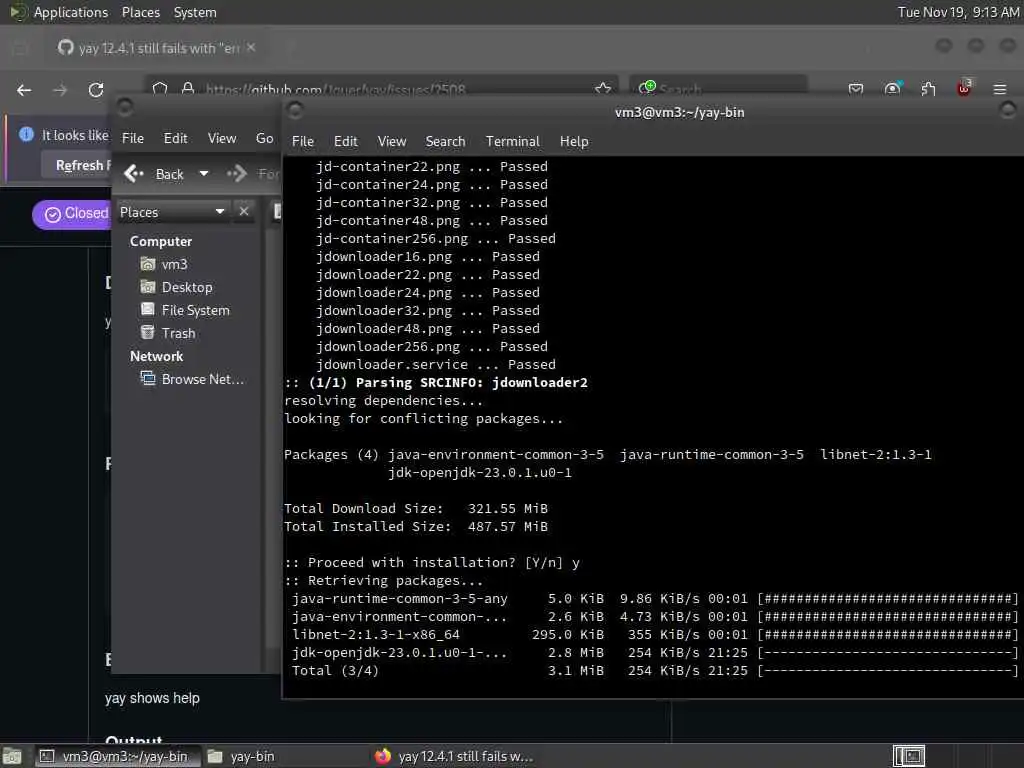
Task: Click Firefox forward arrow button
Action: pos(60,90)
